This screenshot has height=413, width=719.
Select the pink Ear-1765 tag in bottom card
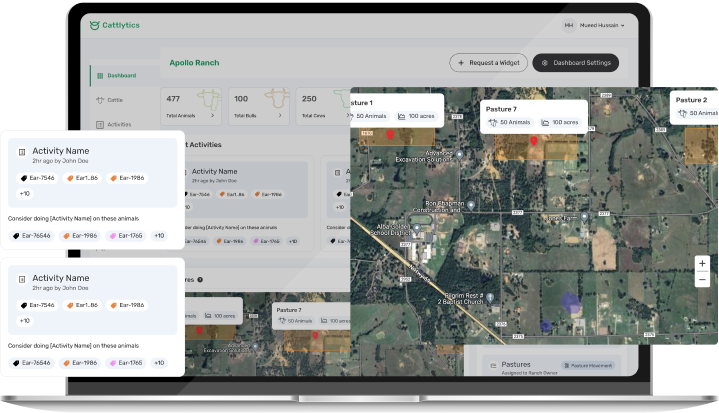(x=125, y=363)
